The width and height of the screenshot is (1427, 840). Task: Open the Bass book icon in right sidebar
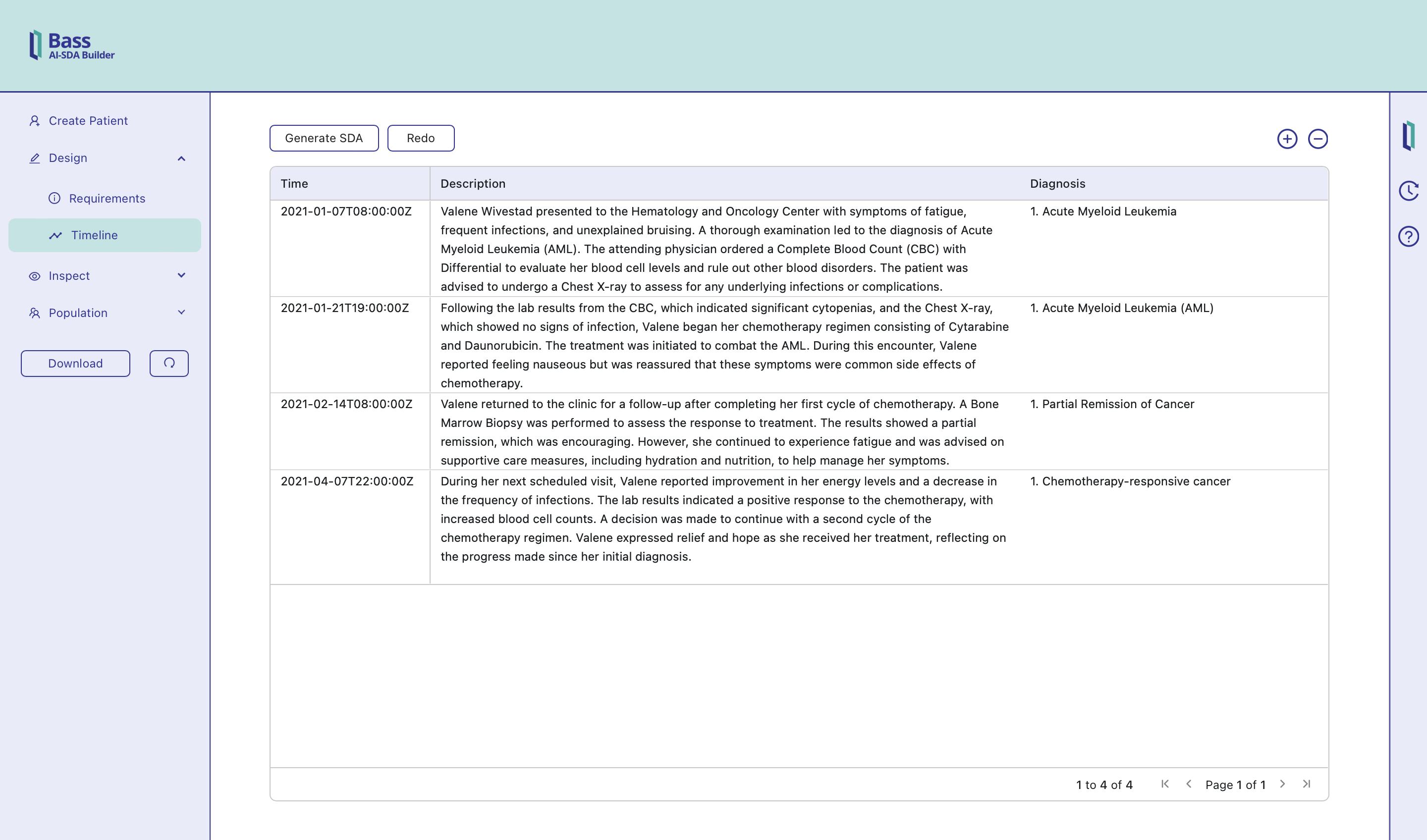(1408, 136)
